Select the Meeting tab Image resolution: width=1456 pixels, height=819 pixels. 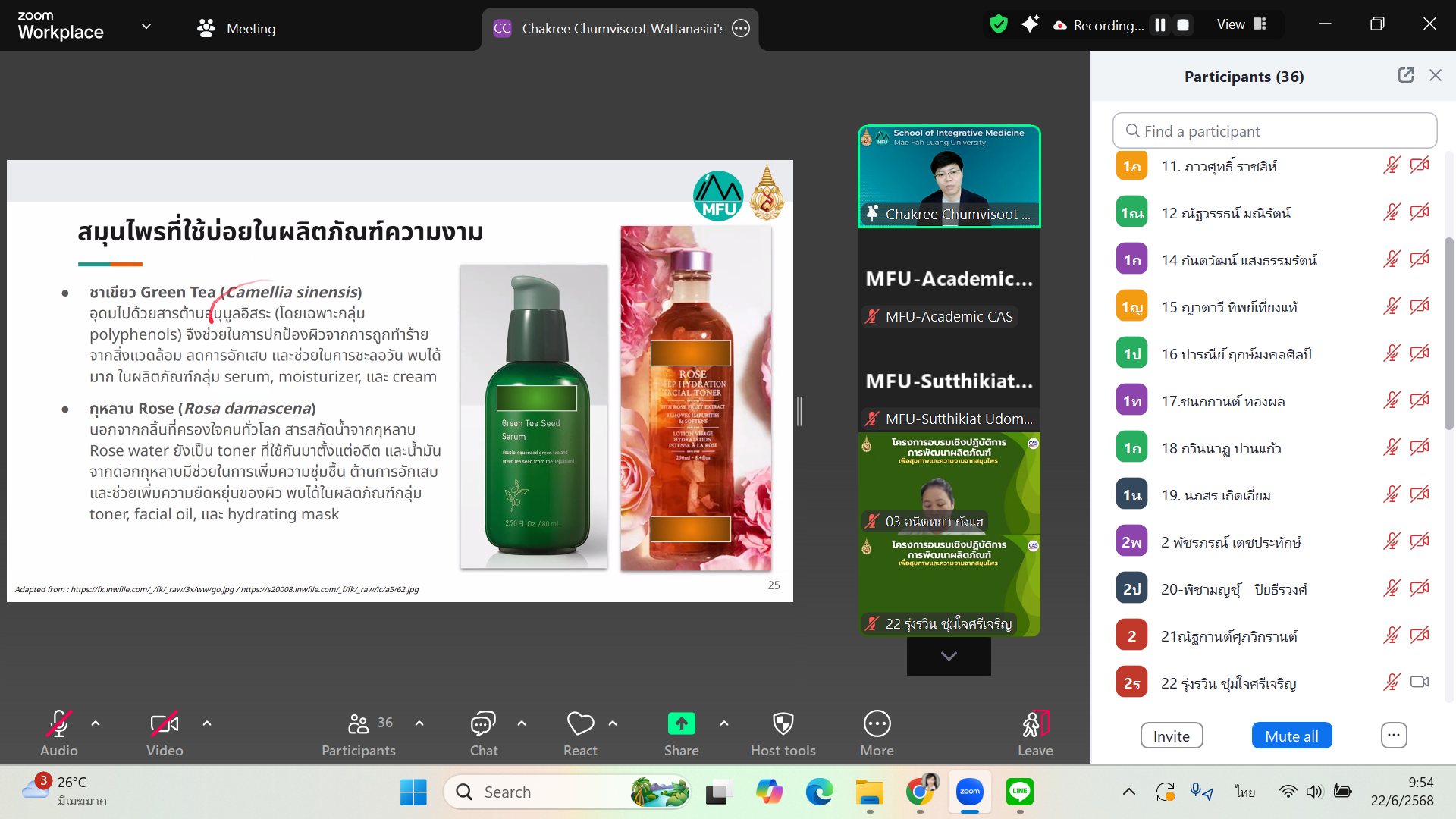click(x=237, y=28)
